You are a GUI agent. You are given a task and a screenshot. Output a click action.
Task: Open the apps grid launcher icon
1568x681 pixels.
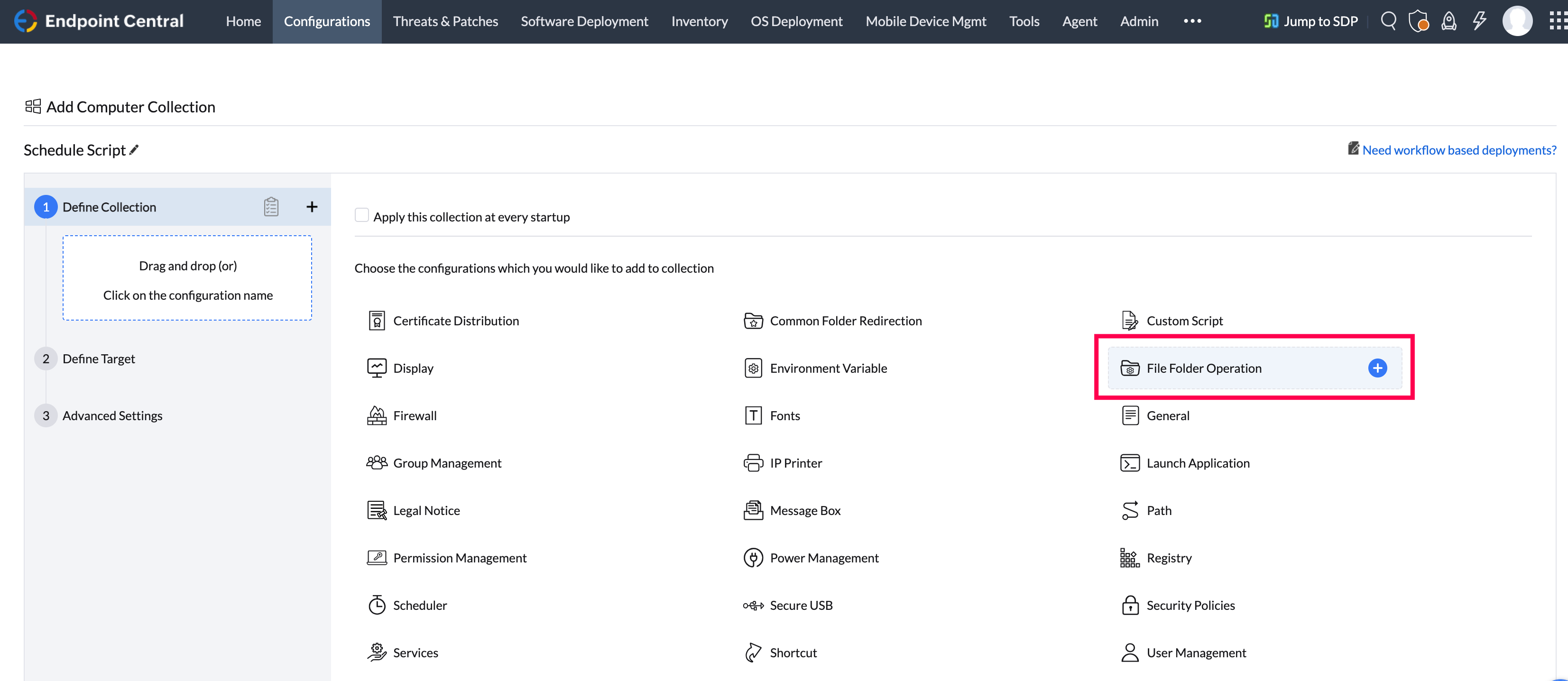[x=1558, y=21]
